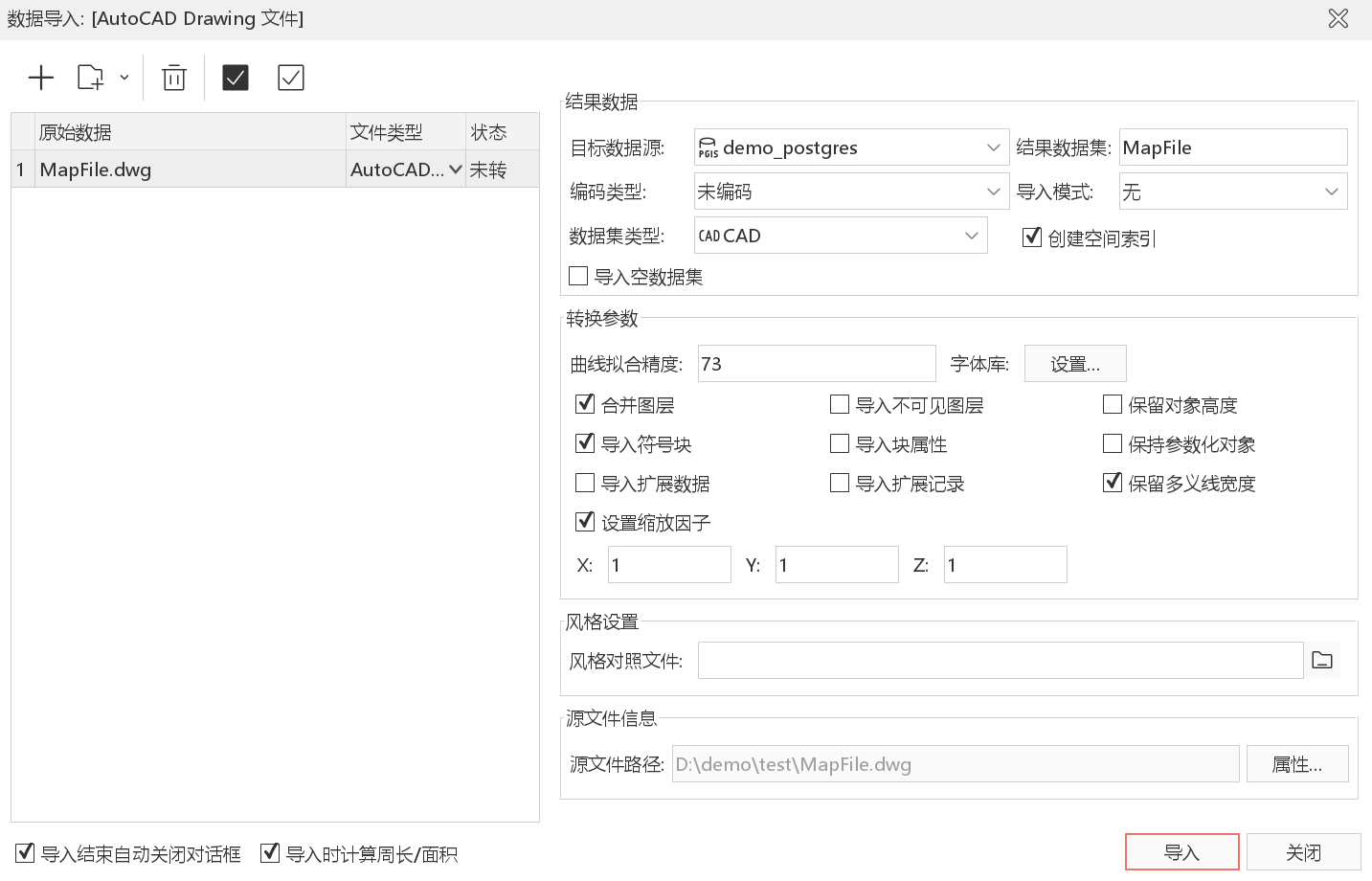1372x881 pixels.
Task: Click the 未转 status cell
Action: click(x=502, y=169)
